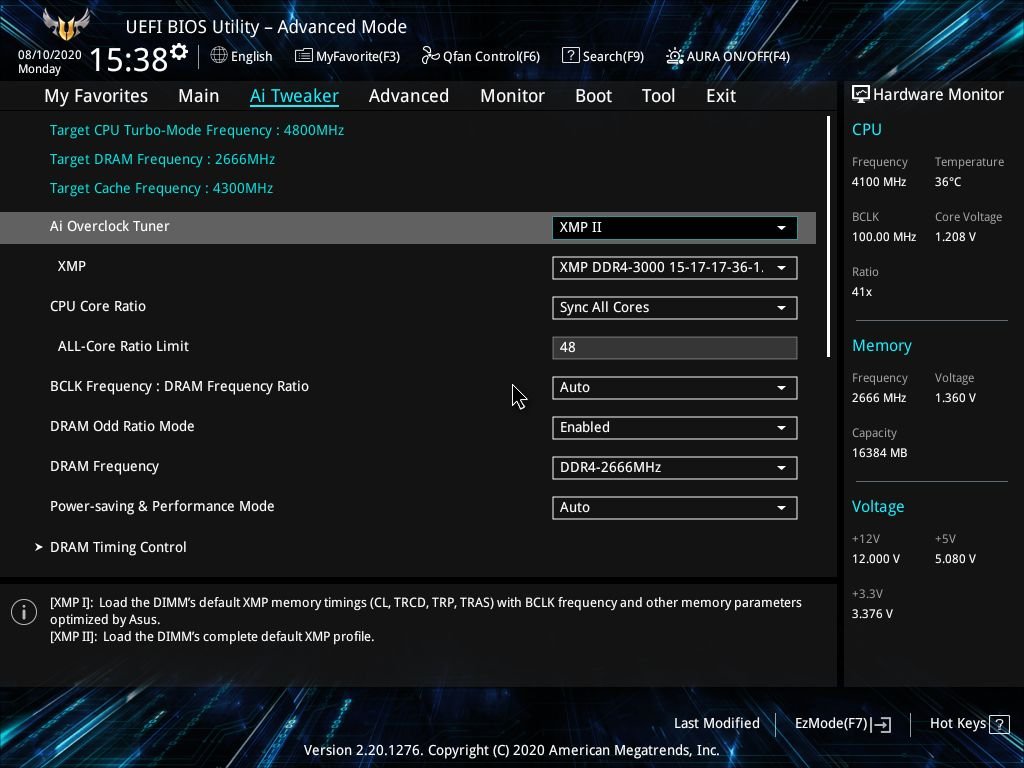This screenshot has height=768, width=1024.
Task: Click Target Cache Frequency : 4300MHz text
Action: [161, 188]
